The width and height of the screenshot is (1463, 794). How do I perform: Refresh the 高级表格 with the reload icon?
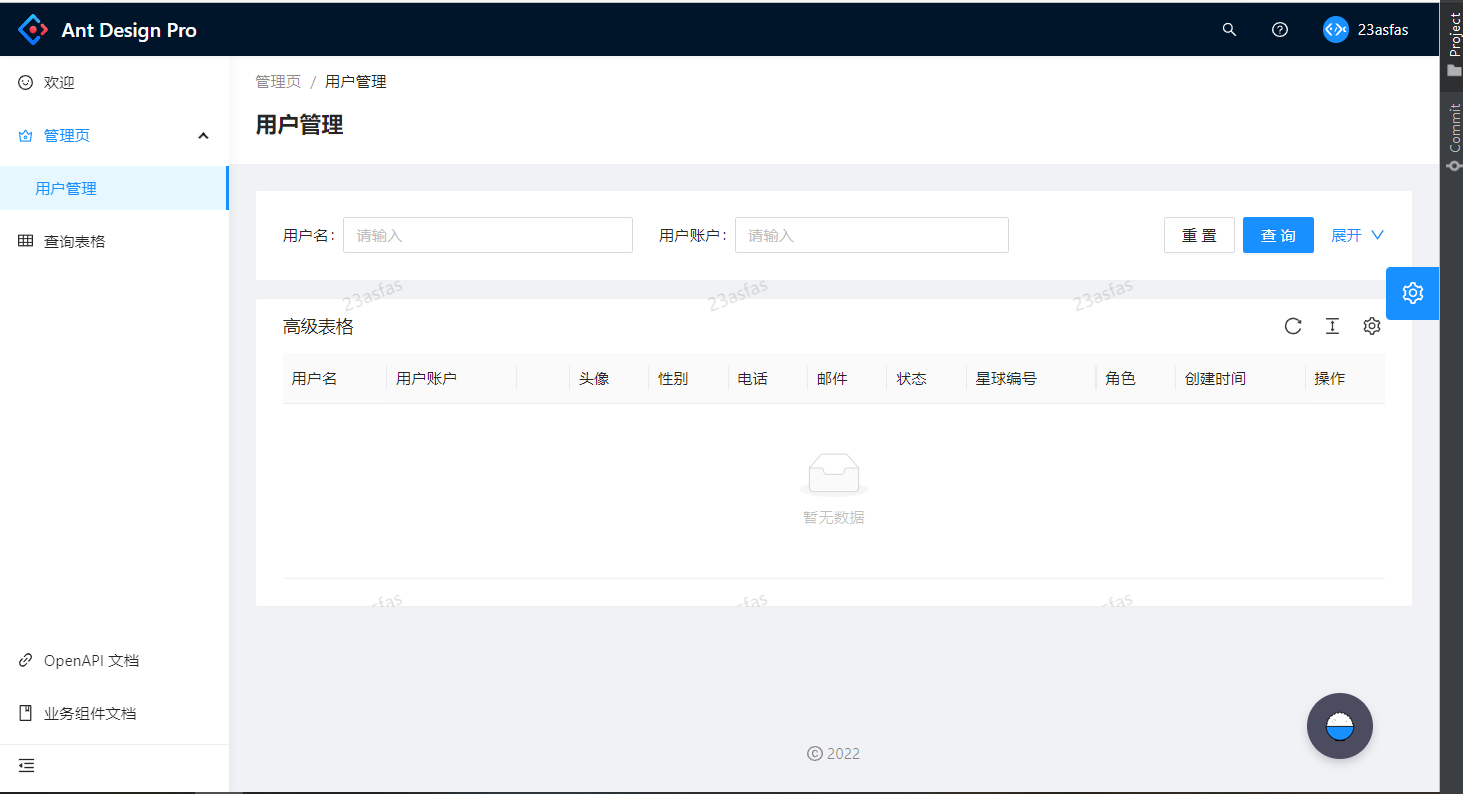point(1293,326)
